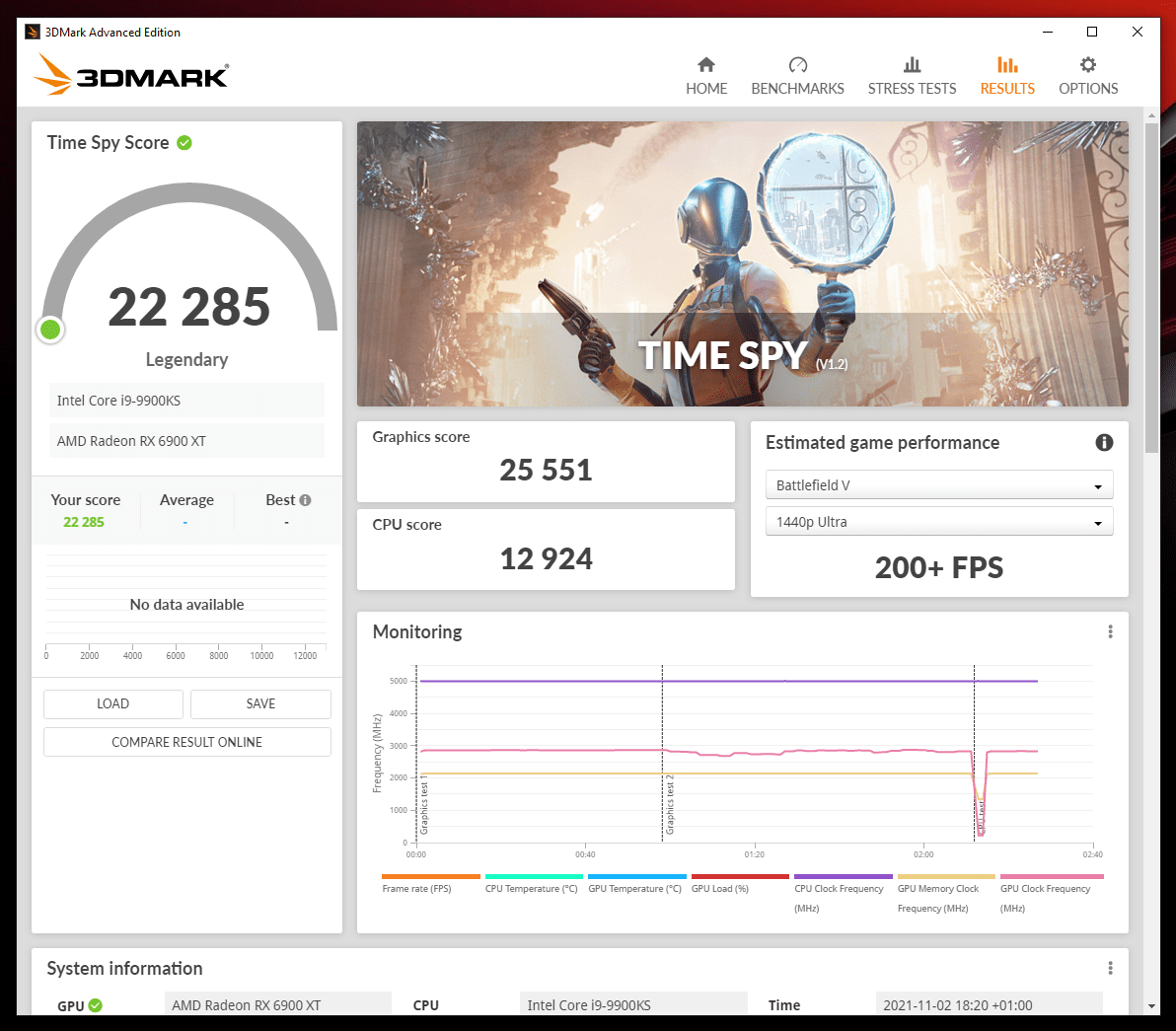Toggle CPU Clock Frequency legend series
The height and width of the screenshot is (1031, 1176).
pos(843,894)
